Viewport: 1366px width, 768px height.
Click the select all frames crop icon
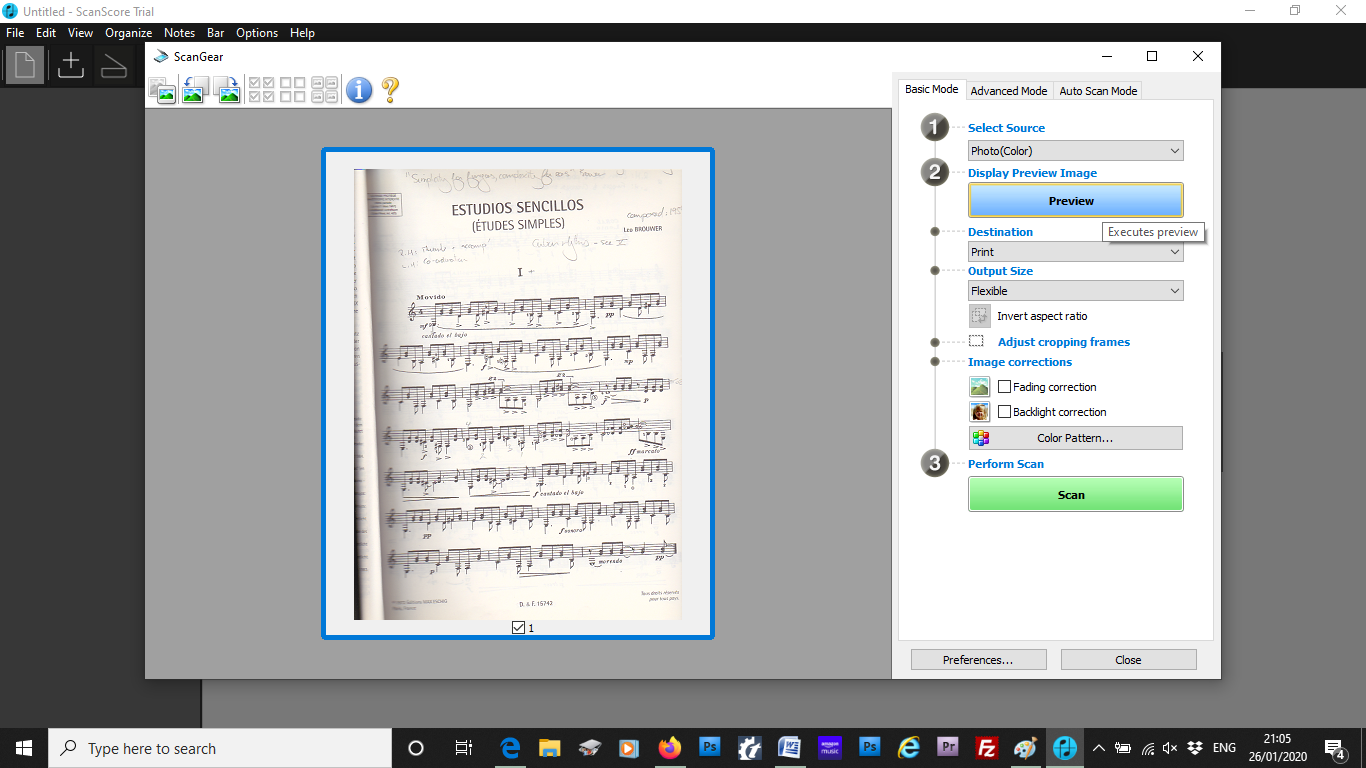[325, 90]
